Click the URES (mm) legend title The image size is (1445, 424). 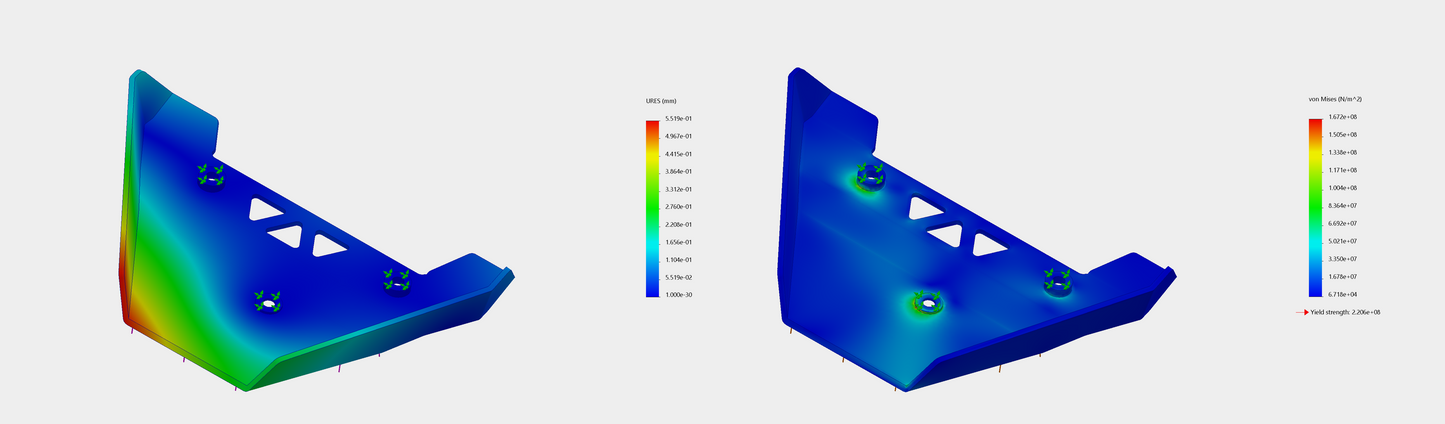pyautogui.click(x=662, y=102)
